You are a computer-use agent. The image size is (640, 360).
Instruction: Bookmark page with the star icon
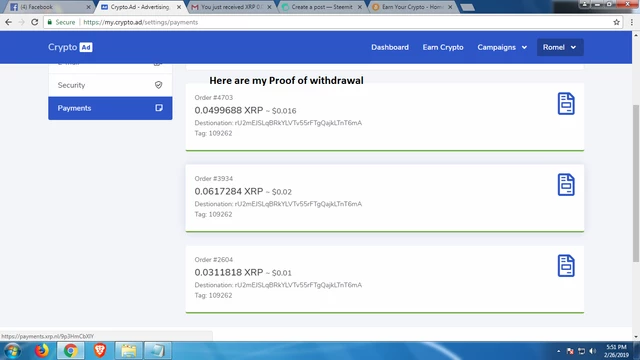(x=616, y=22)
